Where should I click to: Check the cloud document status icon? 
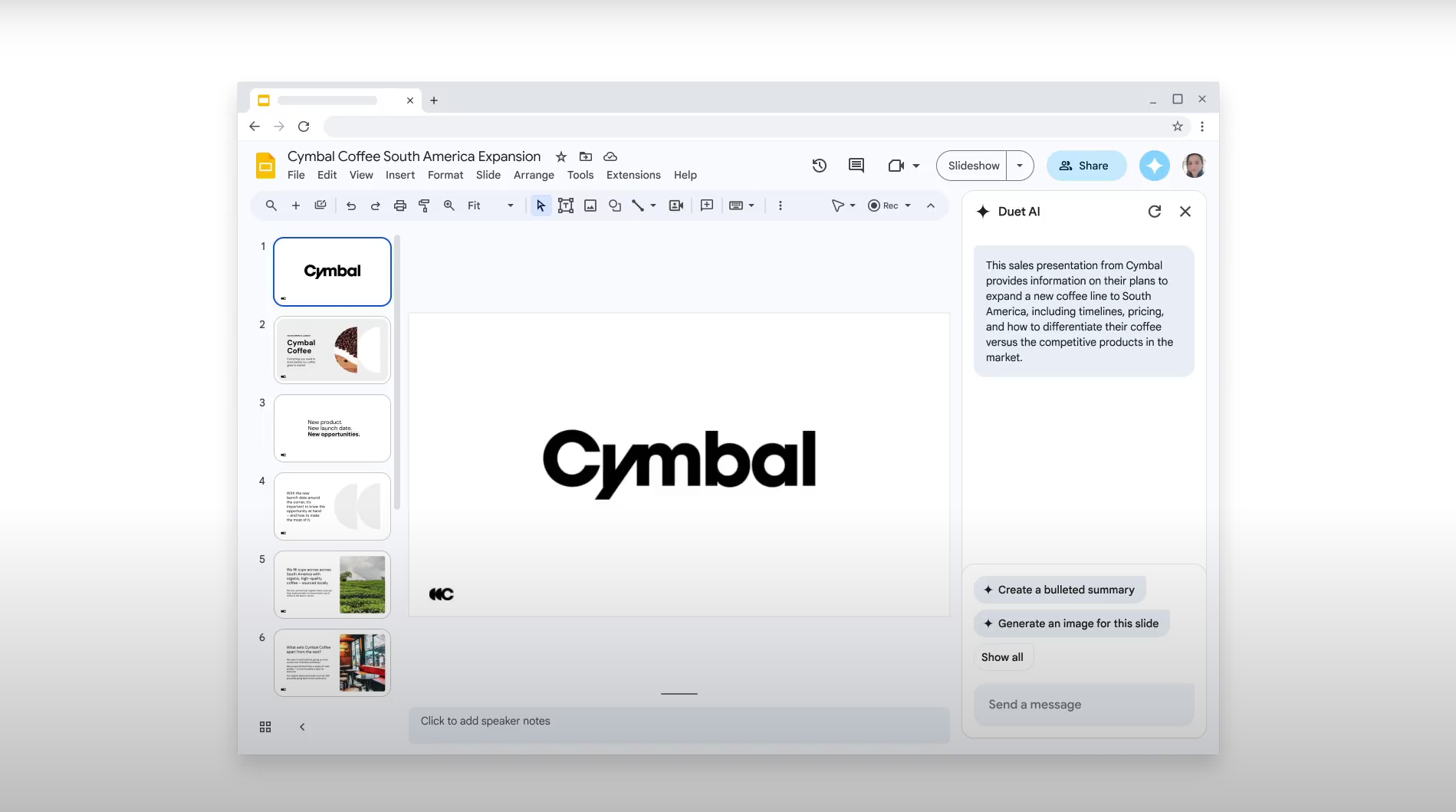[x=610, y=156]
